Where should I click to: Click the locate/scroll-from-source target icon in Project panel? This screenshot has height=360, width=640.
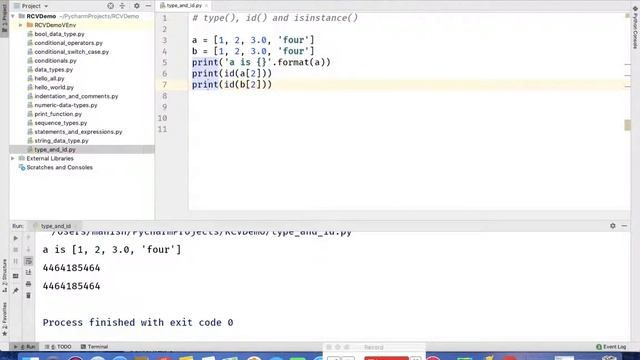pos(110,6)
